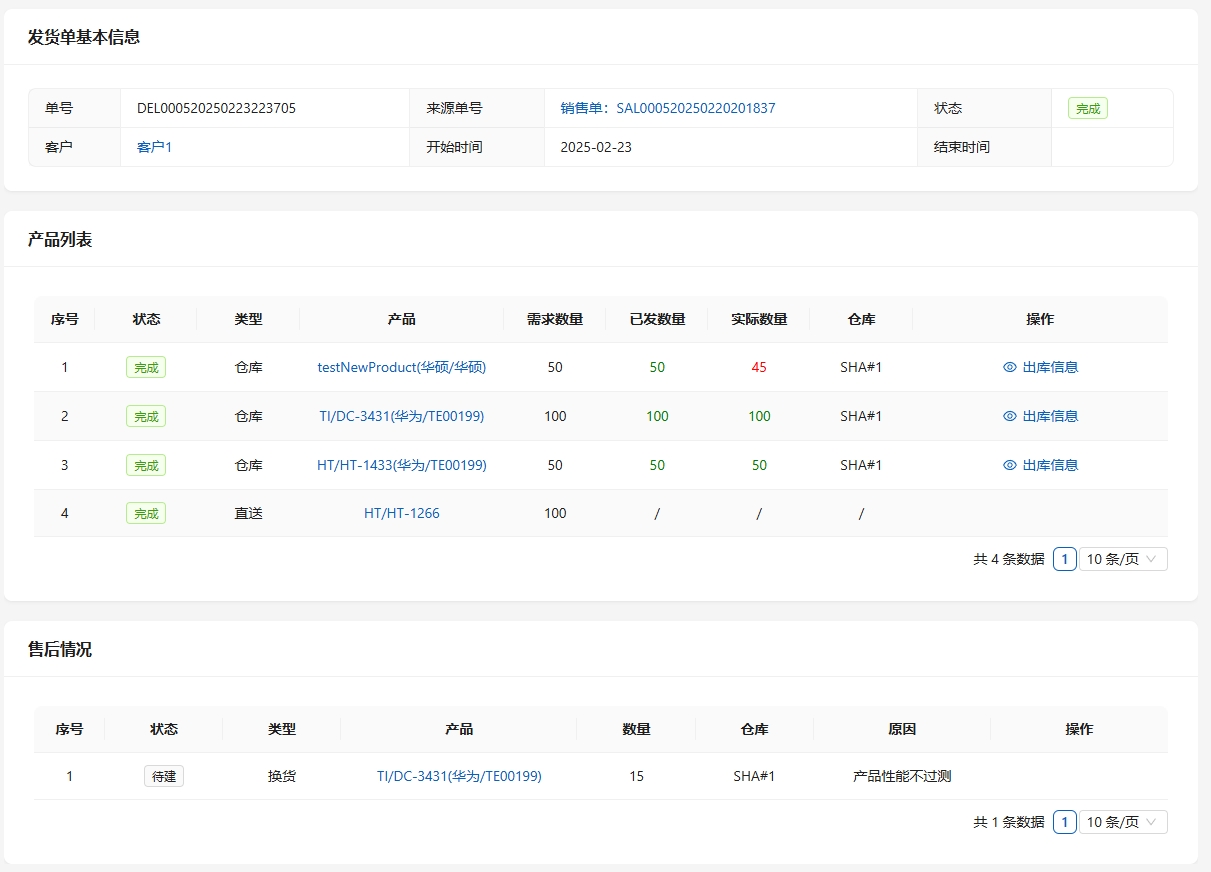Open the HT/HT-1266 direct-delivery product link

[401, 513]
